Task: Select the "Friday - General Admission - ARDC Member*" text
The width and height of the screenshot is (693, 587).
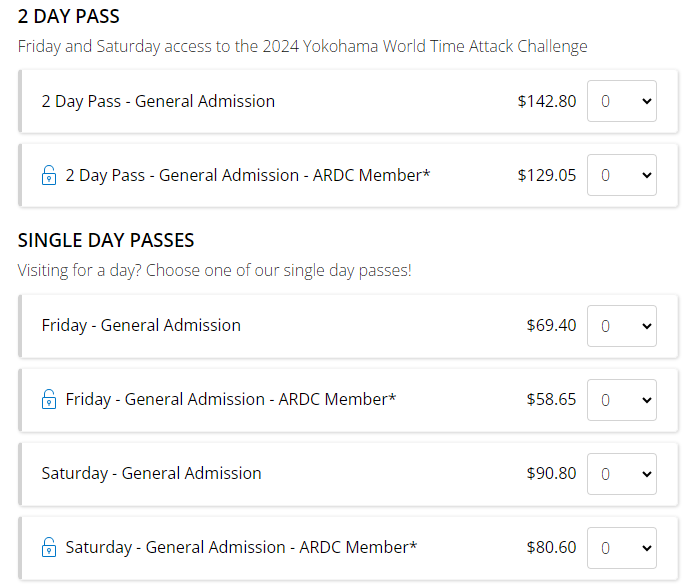Action: 231,399
